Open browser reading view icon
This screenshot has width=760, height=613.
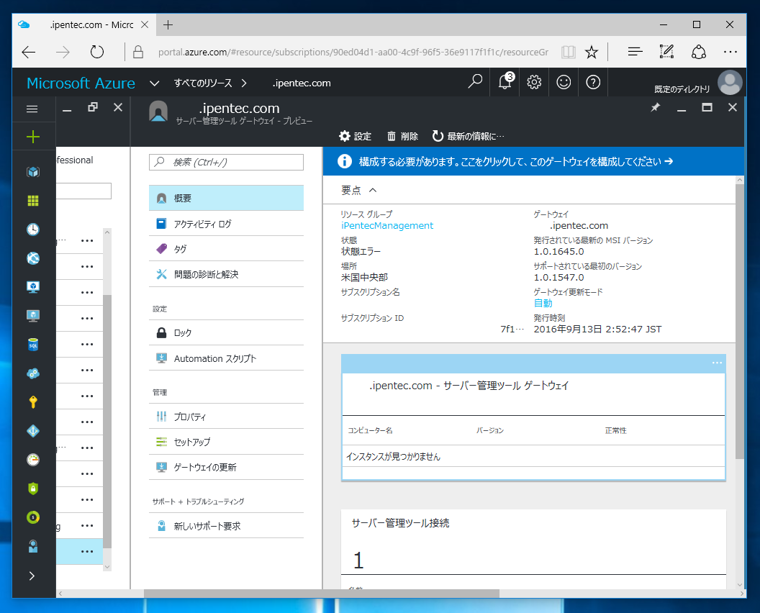[568, 52]
